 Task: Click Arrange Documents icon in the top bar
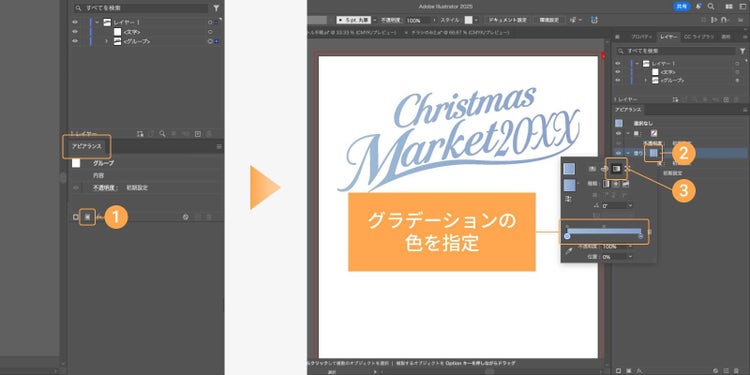(728, 7)
